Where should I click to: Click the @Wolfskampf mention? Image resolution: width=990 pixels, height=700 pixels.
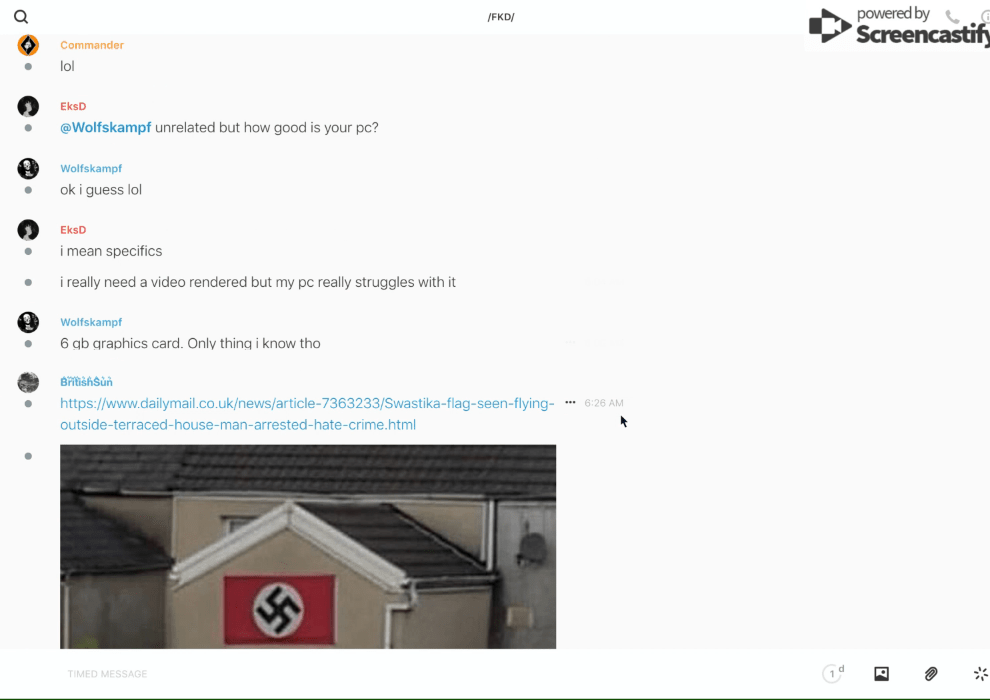point(105,128)
